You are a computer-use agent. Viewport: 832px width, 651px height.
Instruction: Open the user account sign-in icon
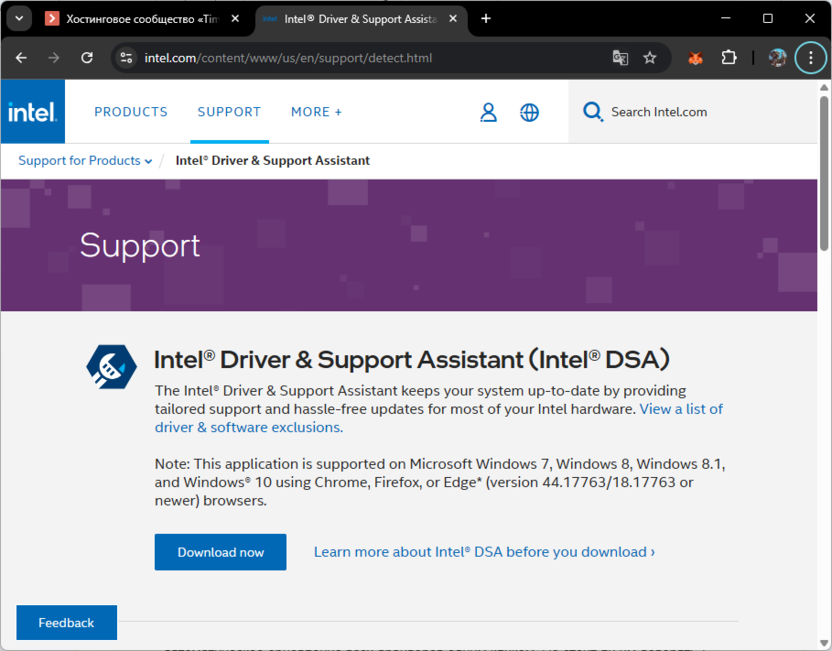pos(488,112)
